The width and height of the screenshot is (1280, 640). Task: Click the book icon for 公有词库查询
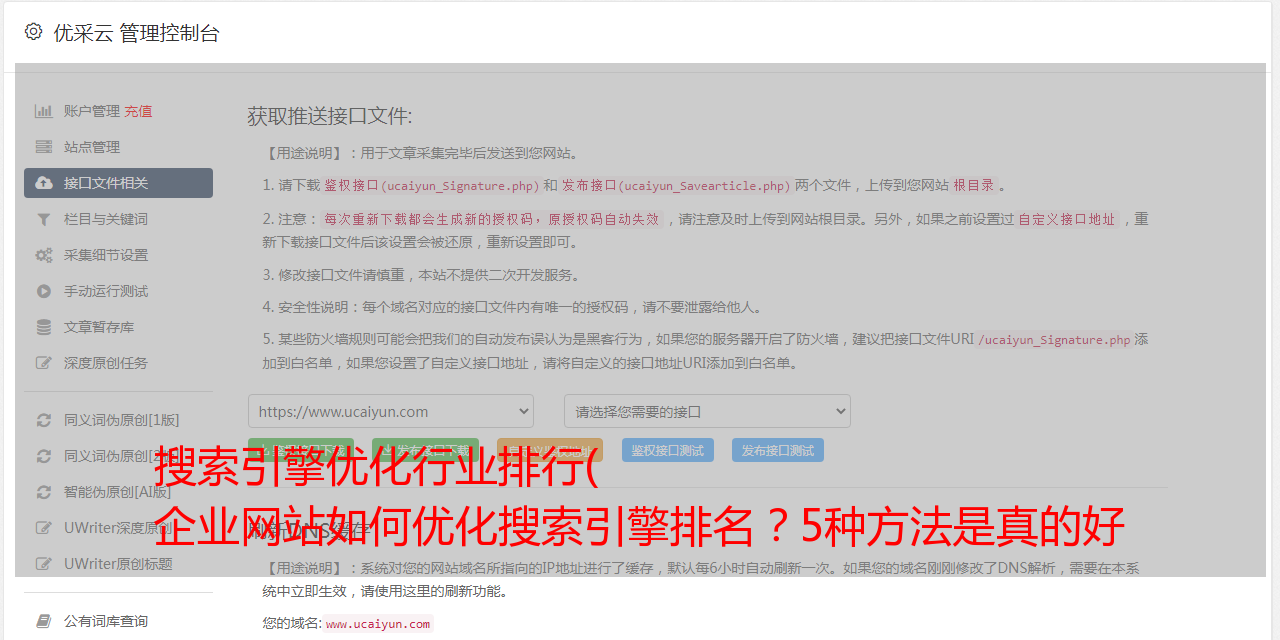(44, 621)
